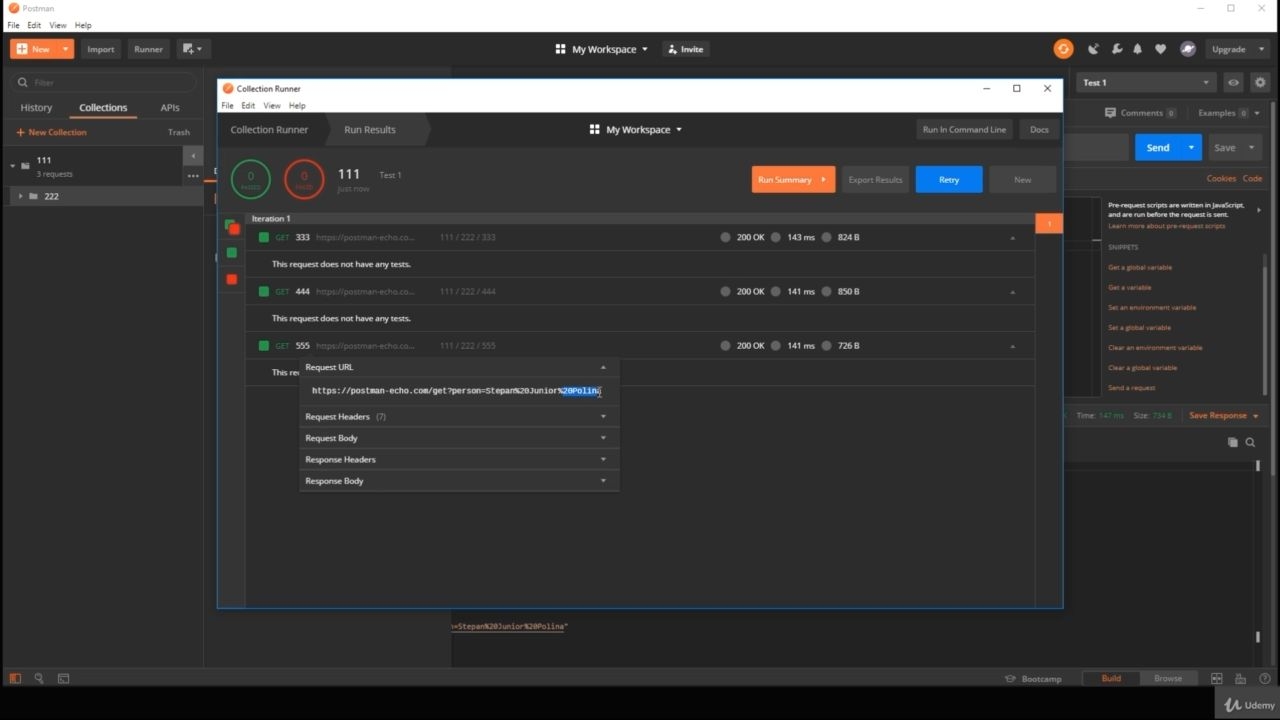1280x720 pixels.
Task: Click the My Workspace grid icon in the runner
Action: pos(594,129)
